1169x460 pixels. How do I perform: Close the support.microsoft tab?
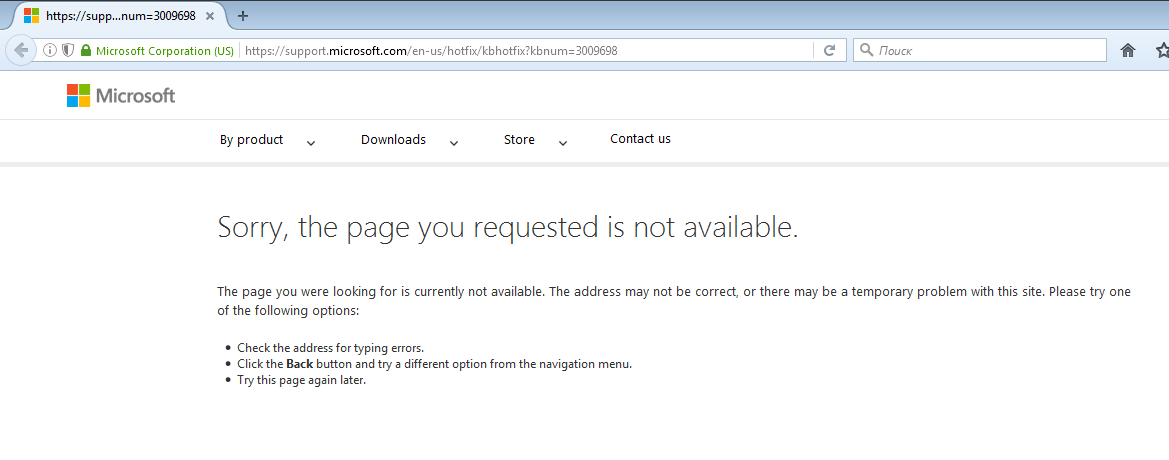tap(212, 16)
